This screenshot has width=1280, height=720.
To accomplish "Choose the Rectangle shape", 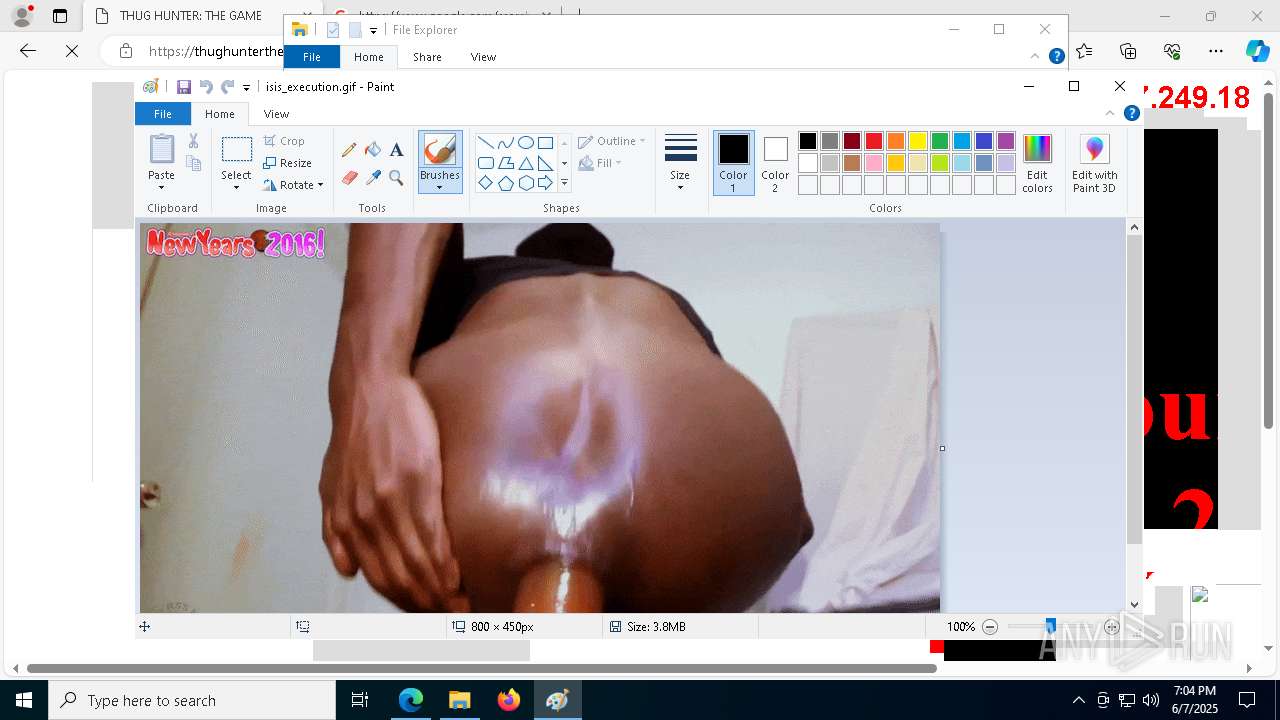I will point(545,142).
